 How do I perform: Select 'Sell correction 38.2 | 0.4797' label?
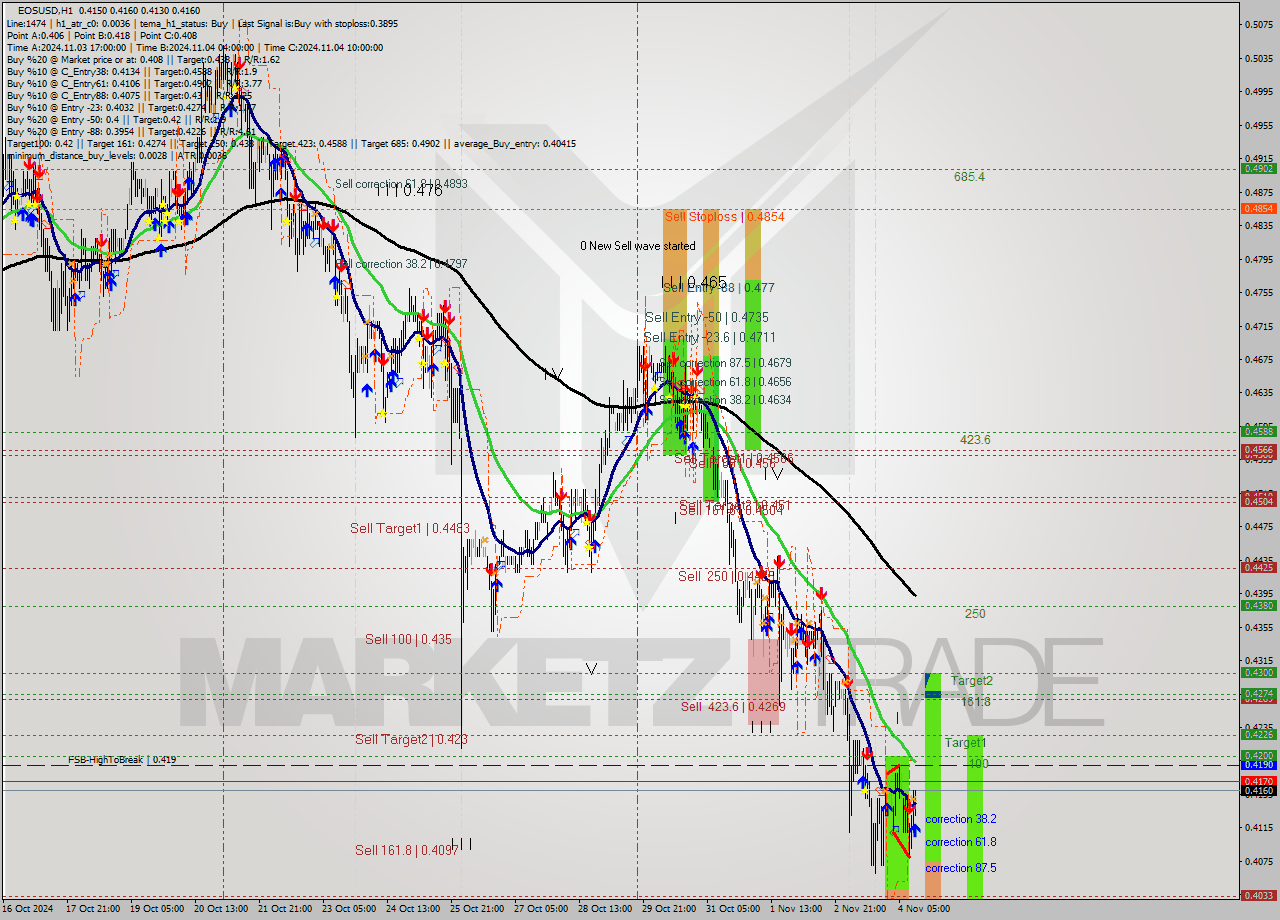tap(401, 264)
